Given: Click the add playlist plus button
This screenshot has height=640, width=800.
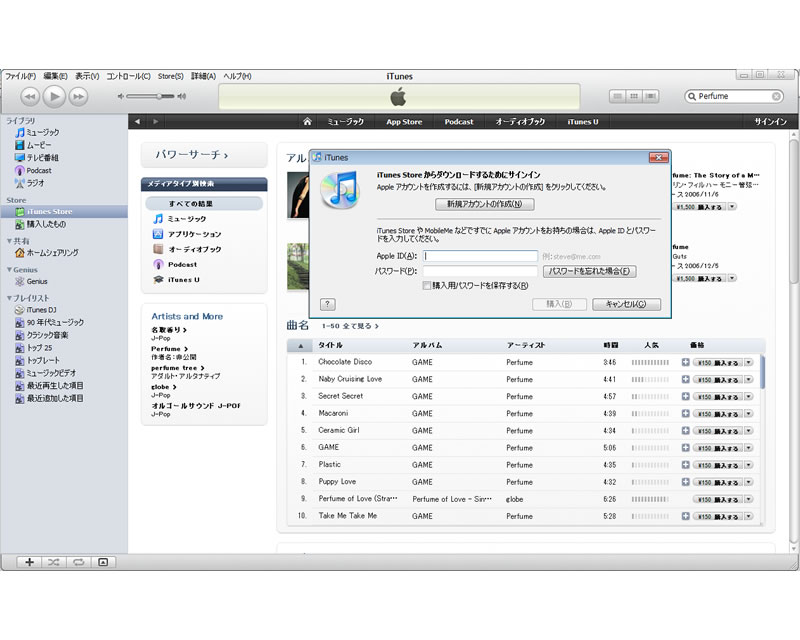Looking at the screenshot, I should (29, 562).
